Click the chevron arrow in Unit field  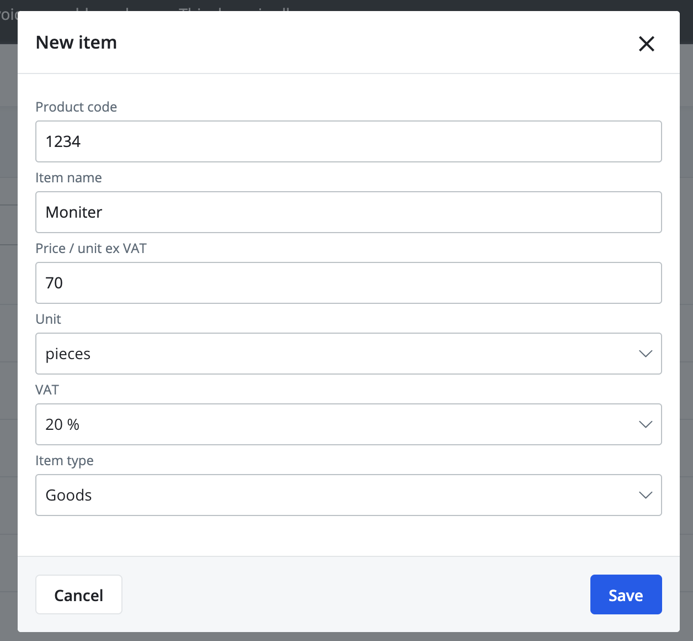645,354
